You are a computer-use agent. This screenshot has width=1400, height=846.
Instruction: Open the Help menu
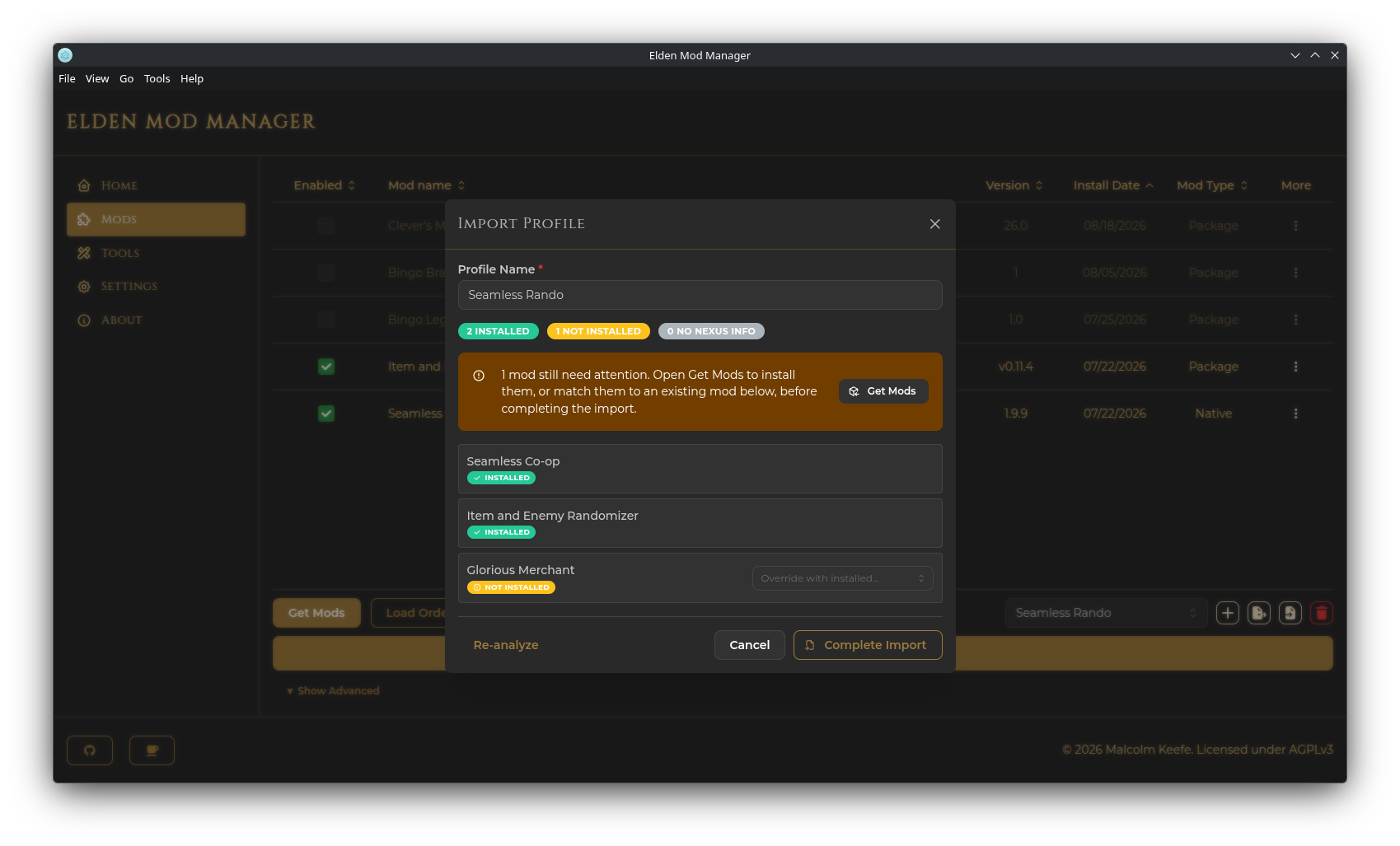coord(192,79)
